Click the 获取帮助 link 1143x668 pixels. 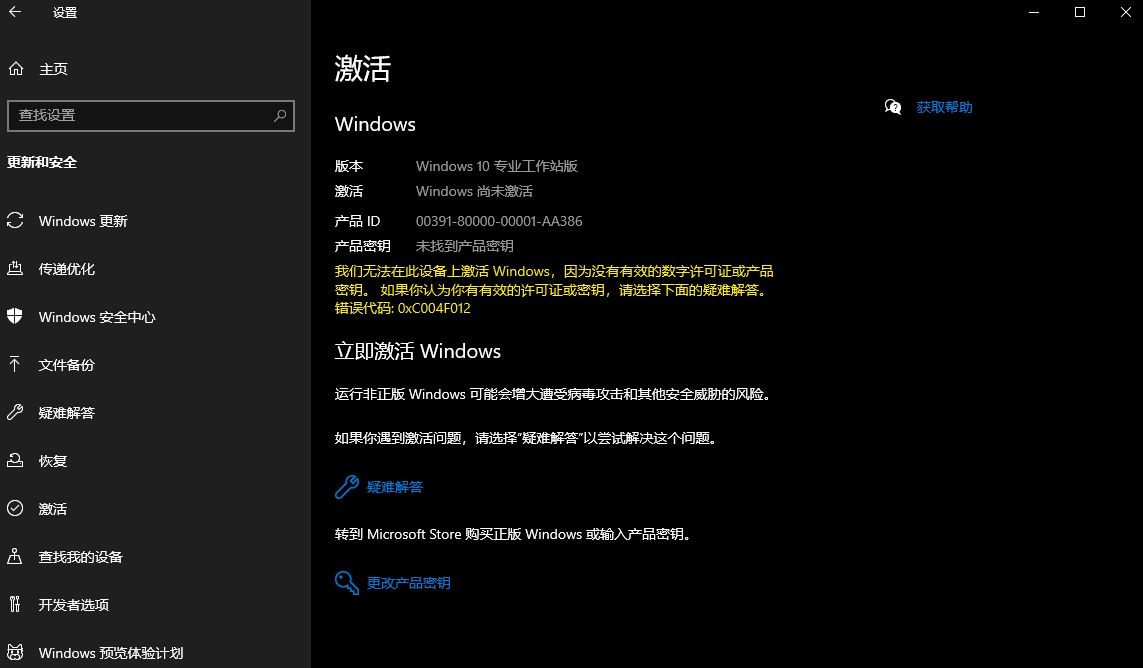944,107
